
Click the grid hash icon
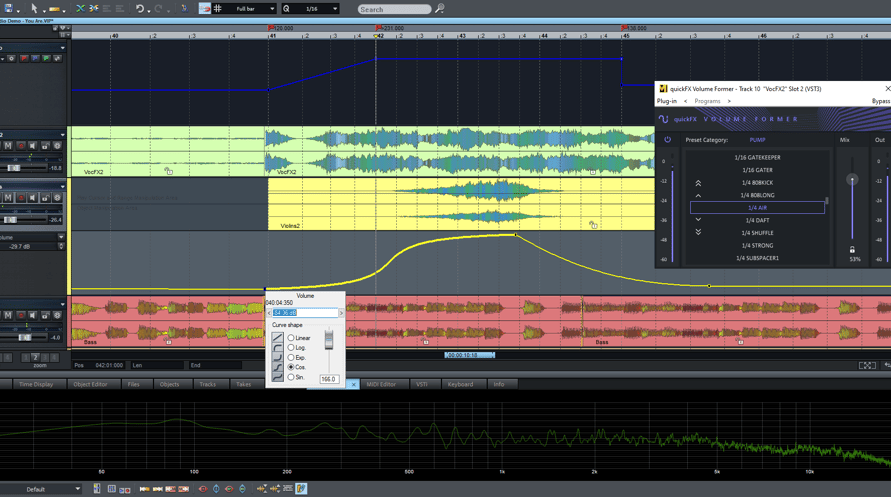218,9
